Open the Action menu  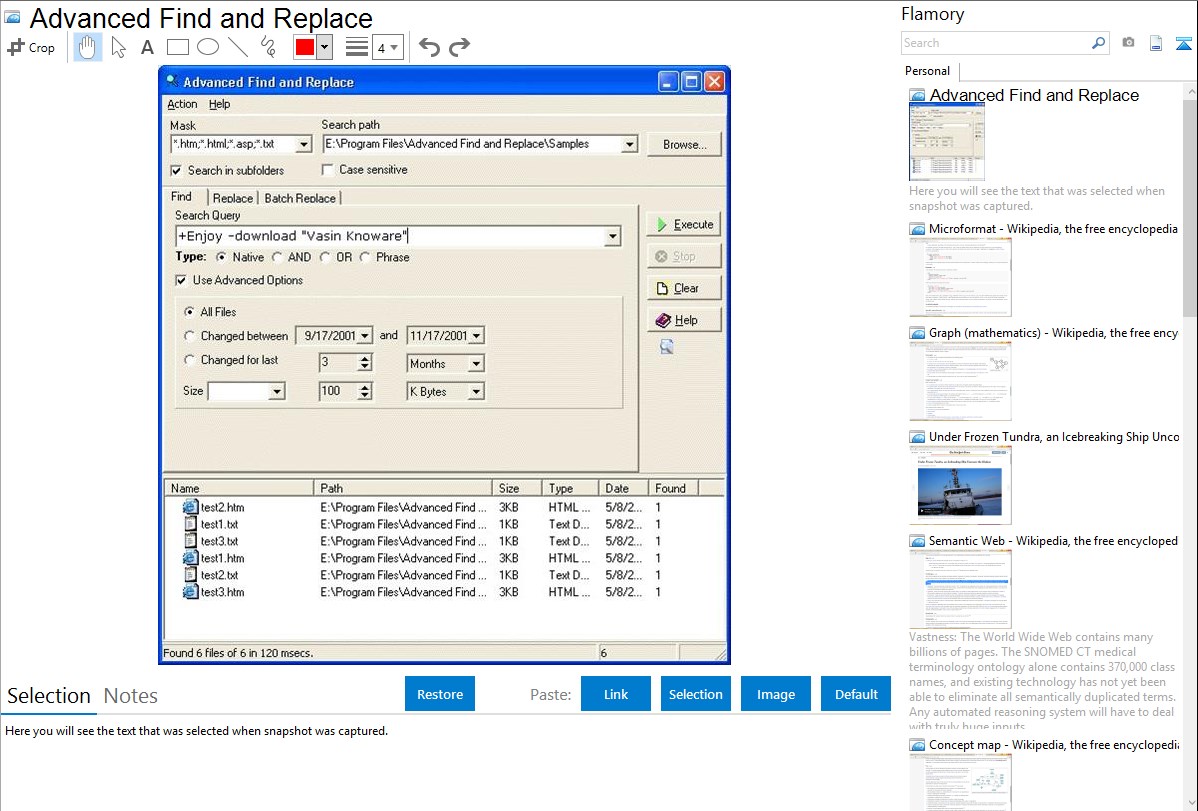click(182, 104)
